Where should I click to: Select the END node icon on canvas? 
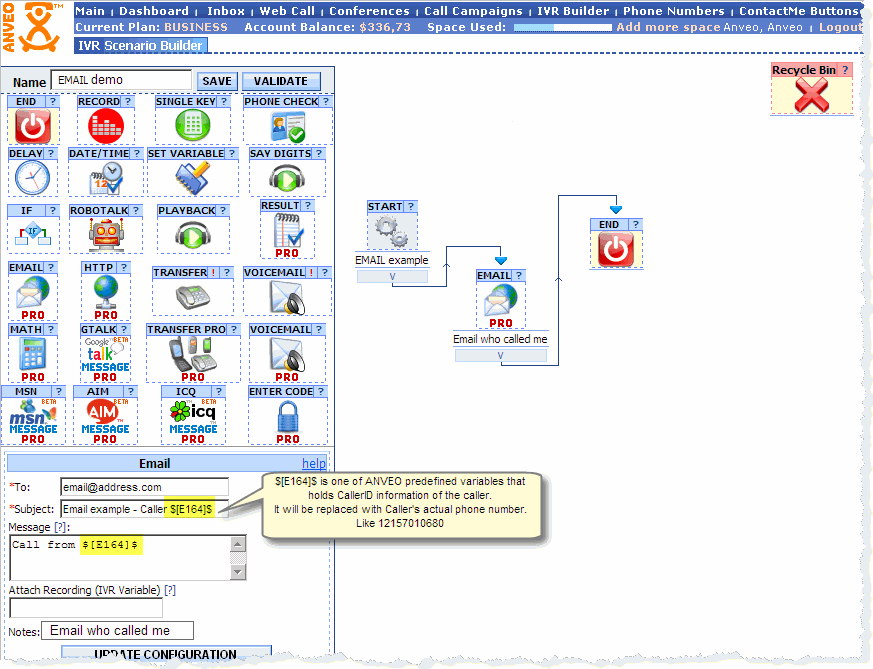[x=616, y=249]
